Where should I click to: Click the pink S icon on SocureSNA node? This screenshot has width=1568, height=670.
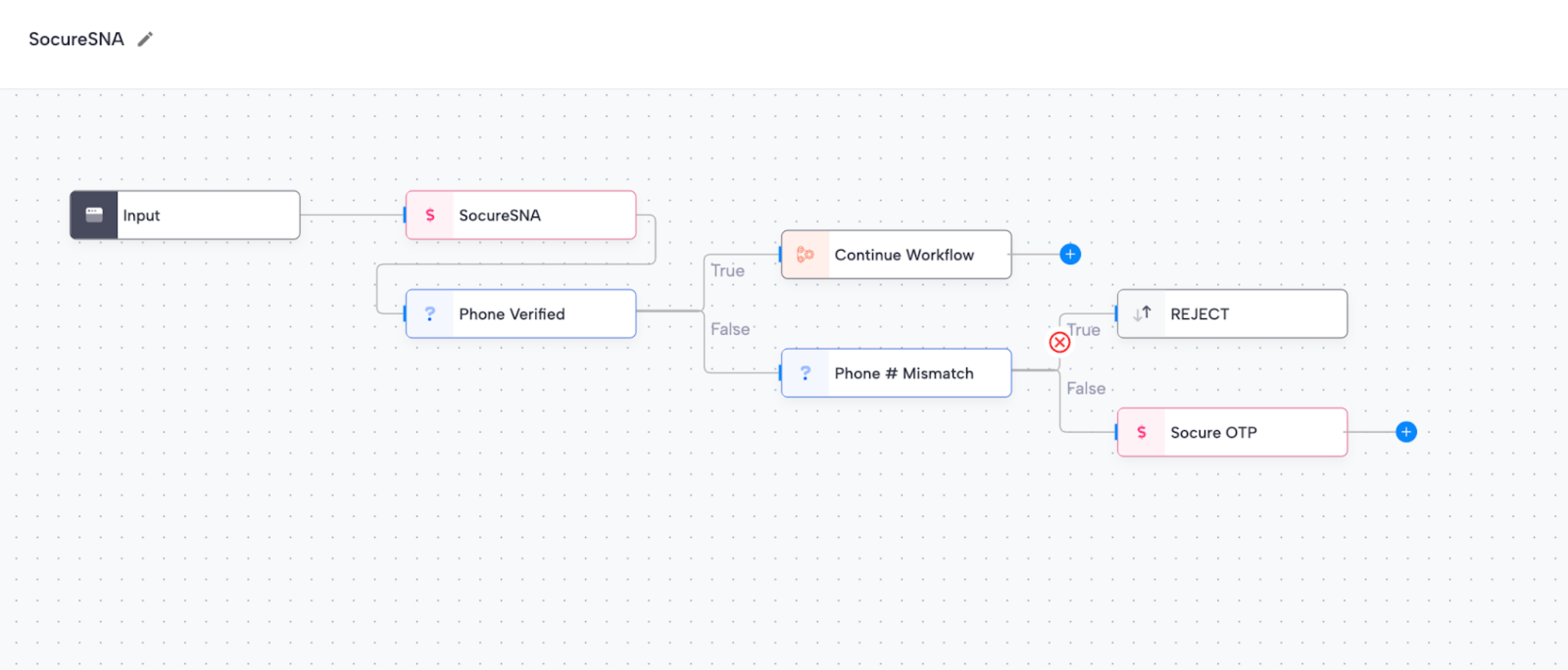[430, 215]
